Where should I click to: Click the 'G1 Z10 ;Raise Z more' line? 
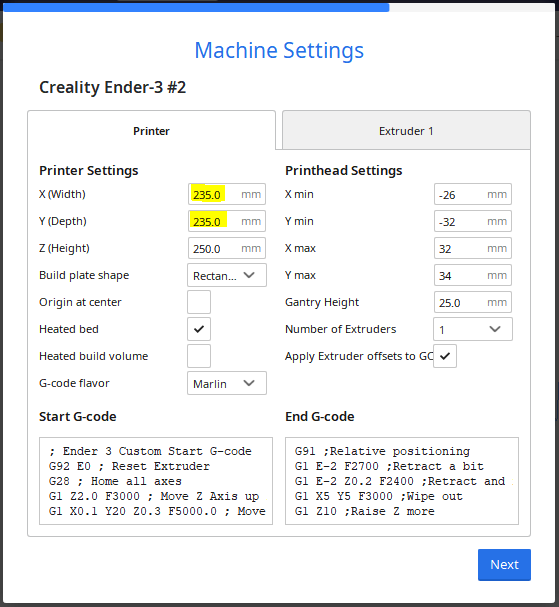point(365,511)
